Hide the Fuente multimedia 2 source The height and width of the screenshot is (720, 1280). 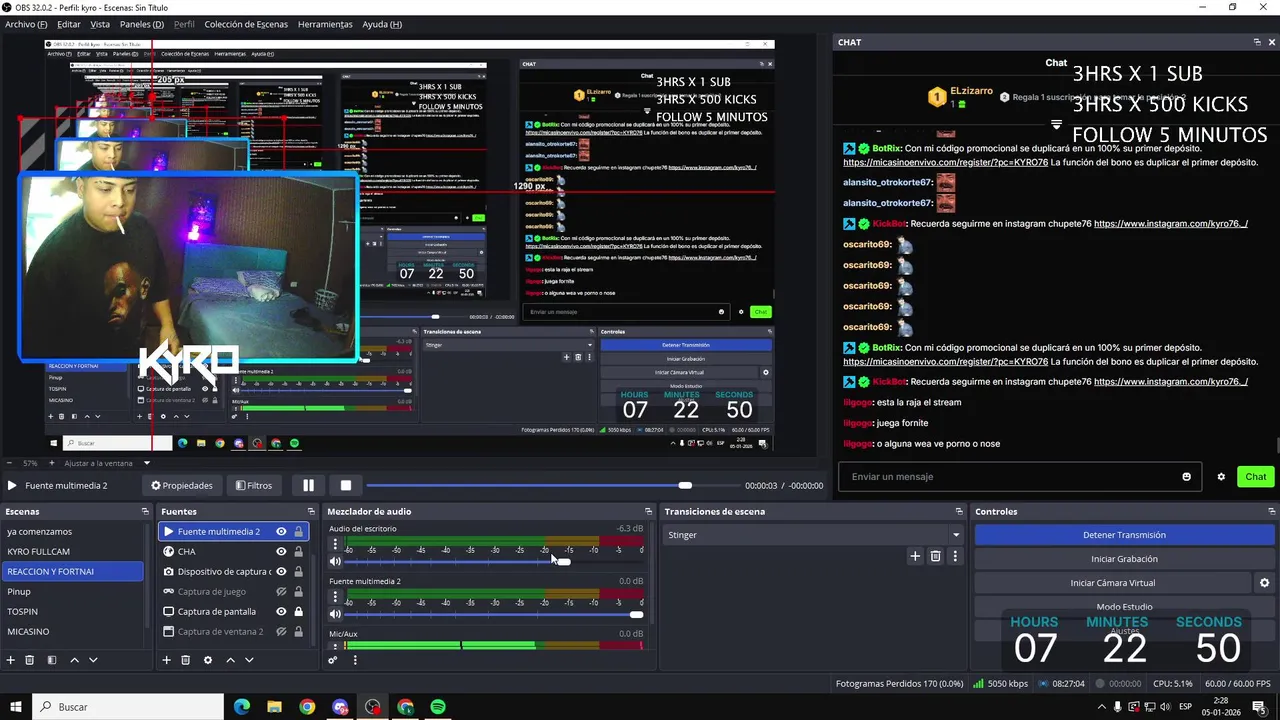click(281, 532)
